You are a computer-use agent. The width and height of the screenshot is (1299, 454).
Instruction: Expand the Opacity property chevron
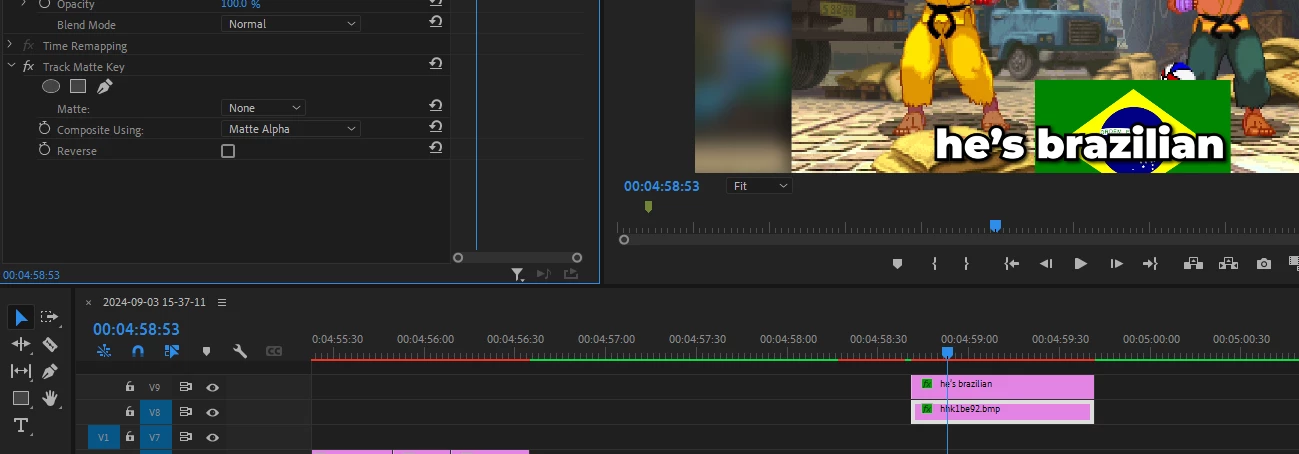pos(24,4)
